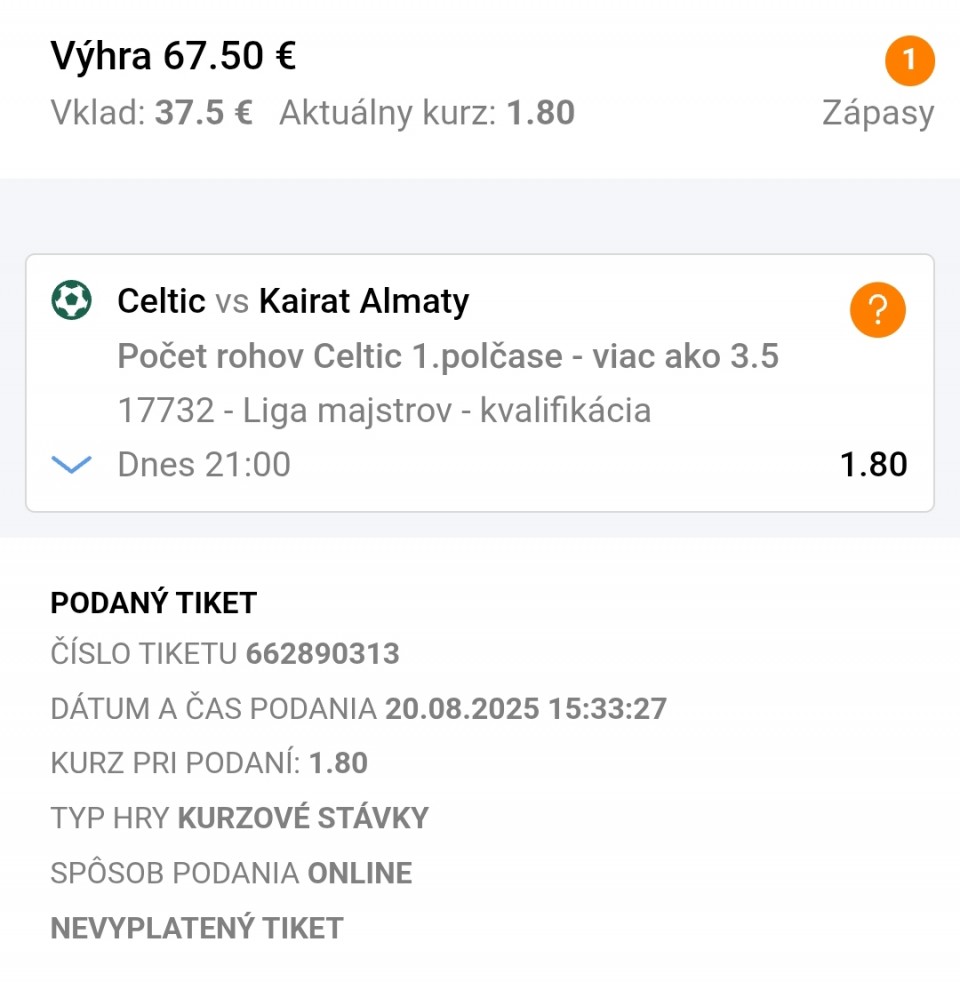960x982 pixels.
Task: Click the green football sport icon
Action: pyautogui.click(x=71, y=300)
